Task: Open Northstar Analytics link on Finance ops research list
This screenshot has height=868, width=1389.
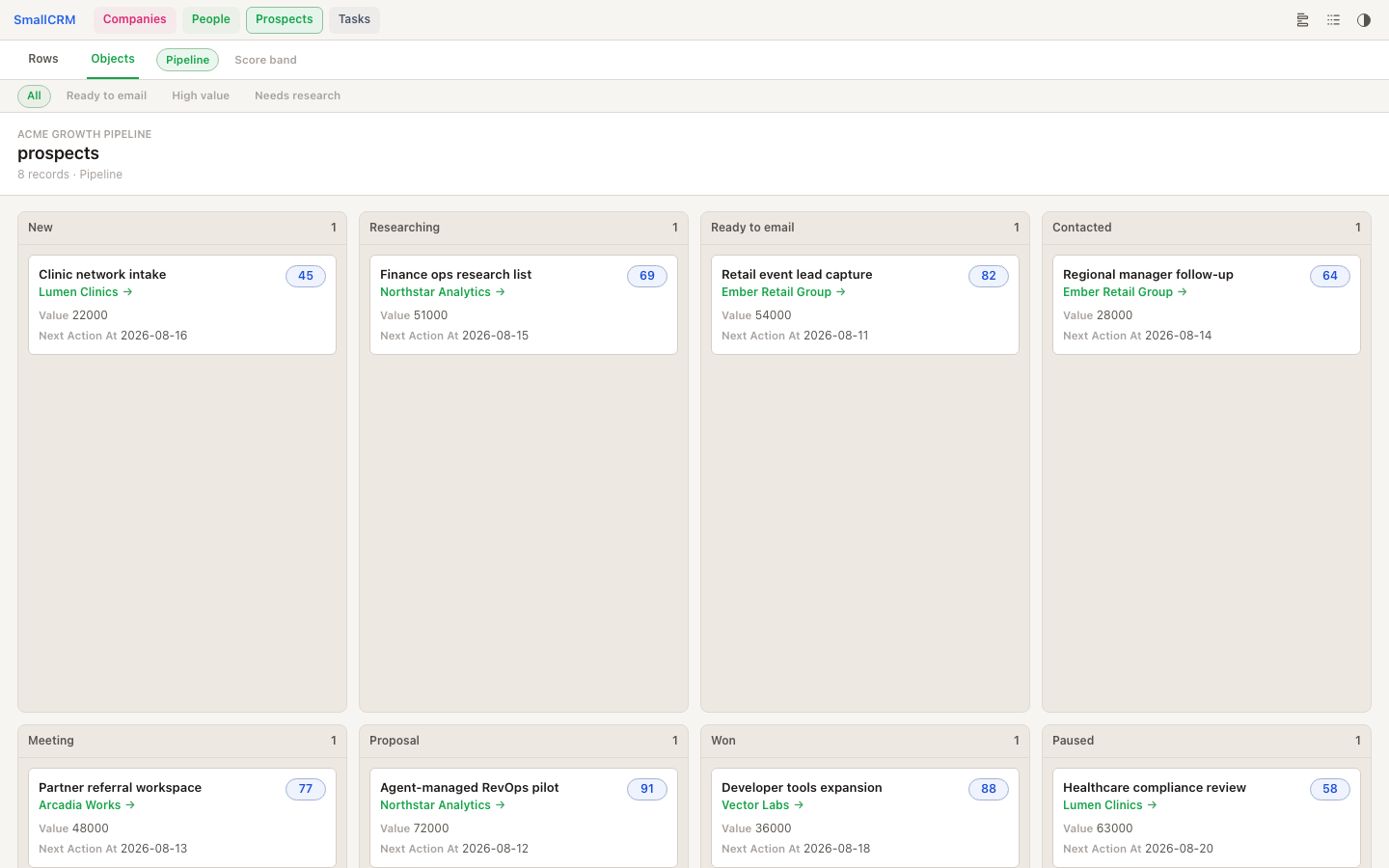Action: pos(443,292)
